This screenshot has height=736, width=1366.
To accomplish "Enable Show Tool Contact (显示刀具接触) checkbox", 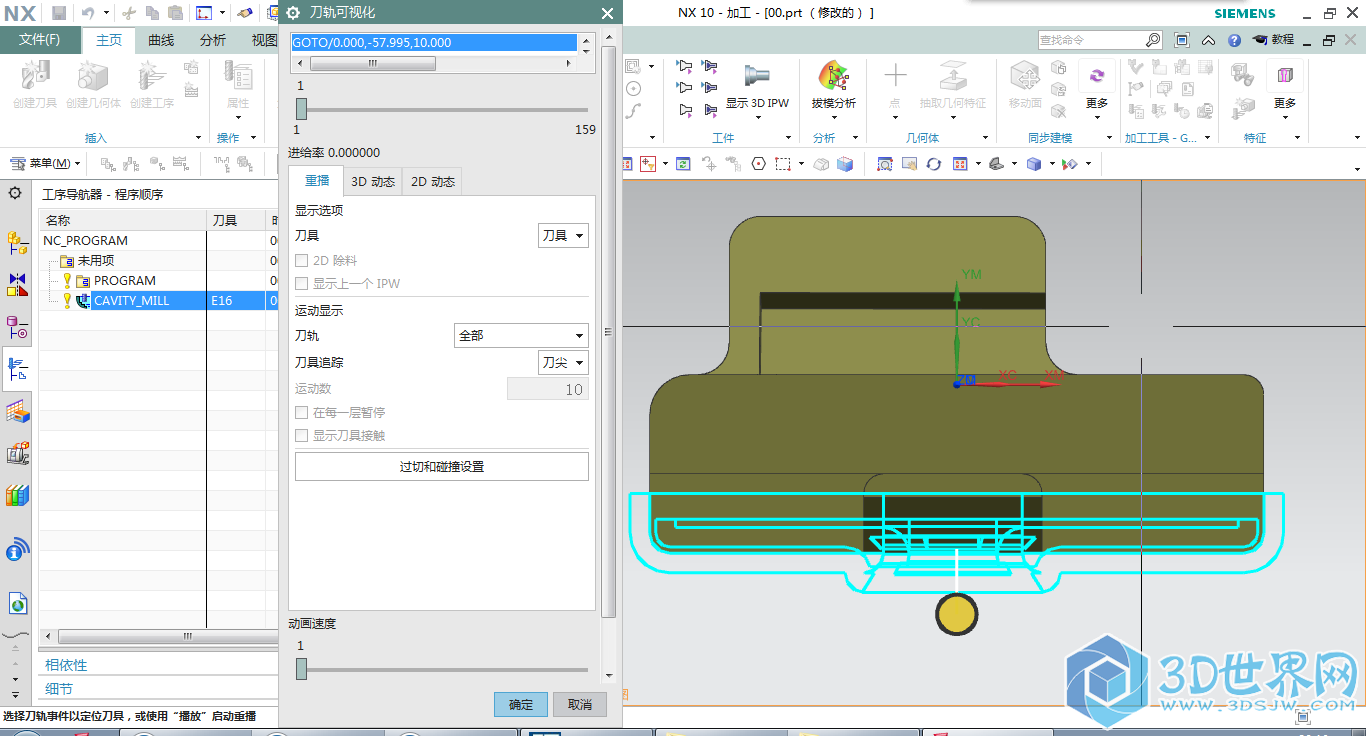I will [302, 435].
